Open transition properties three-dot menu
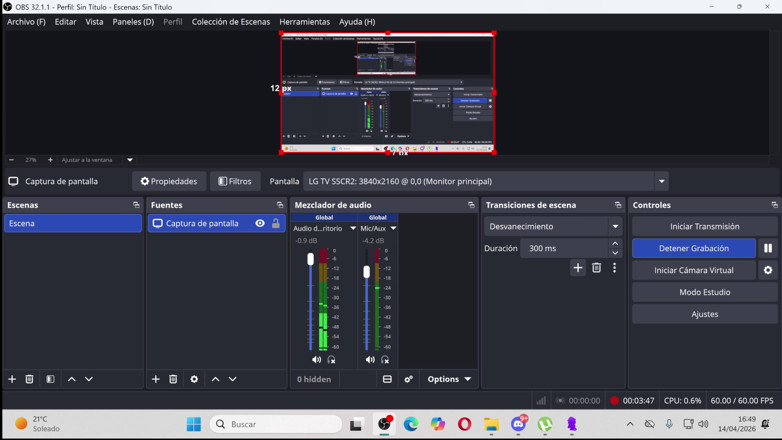The image size is (782, 440). click(x=614, y=268)
